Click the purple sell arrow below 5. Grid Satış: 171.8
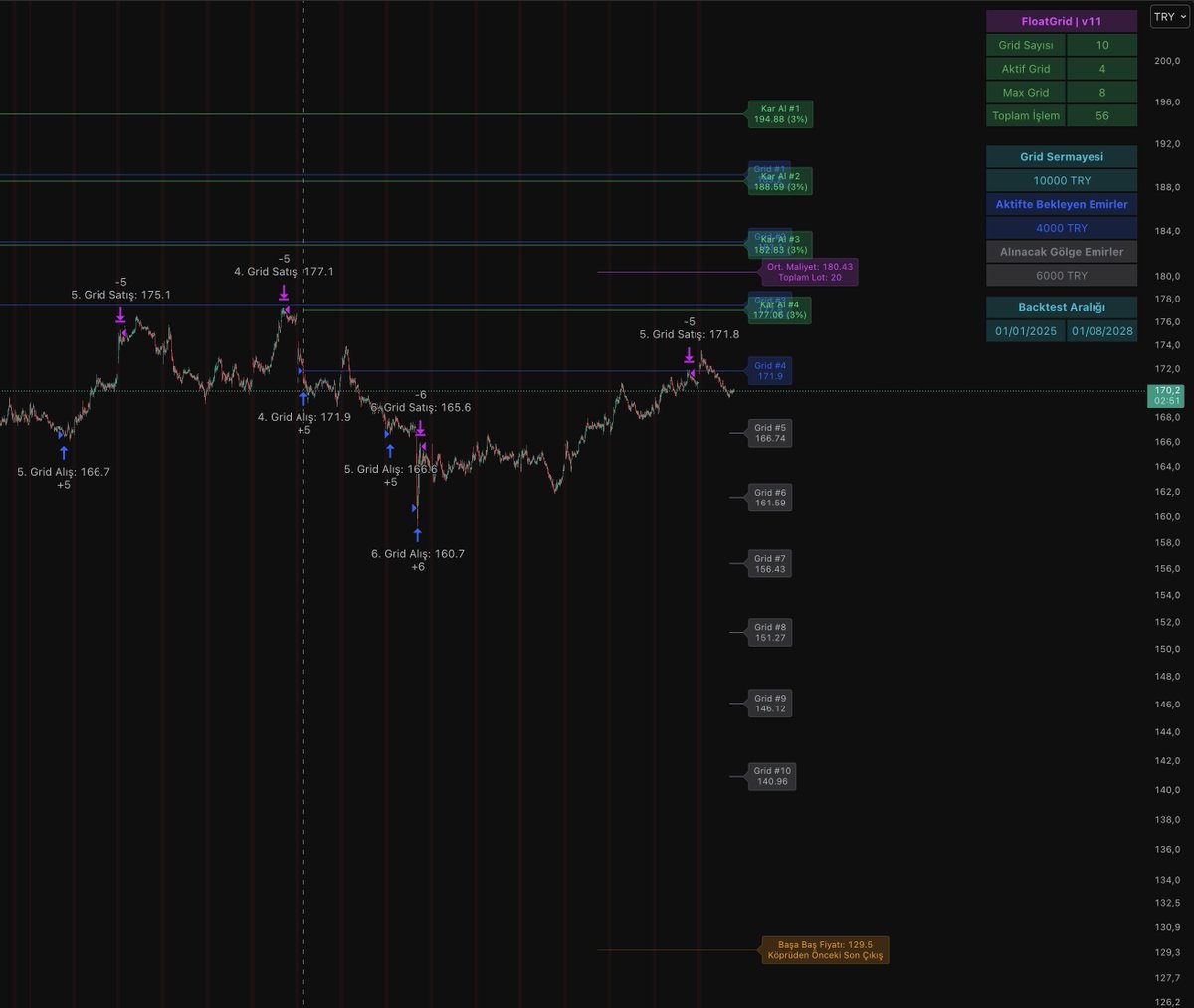Viewport: 1194px width, 1008px height. 689,355
